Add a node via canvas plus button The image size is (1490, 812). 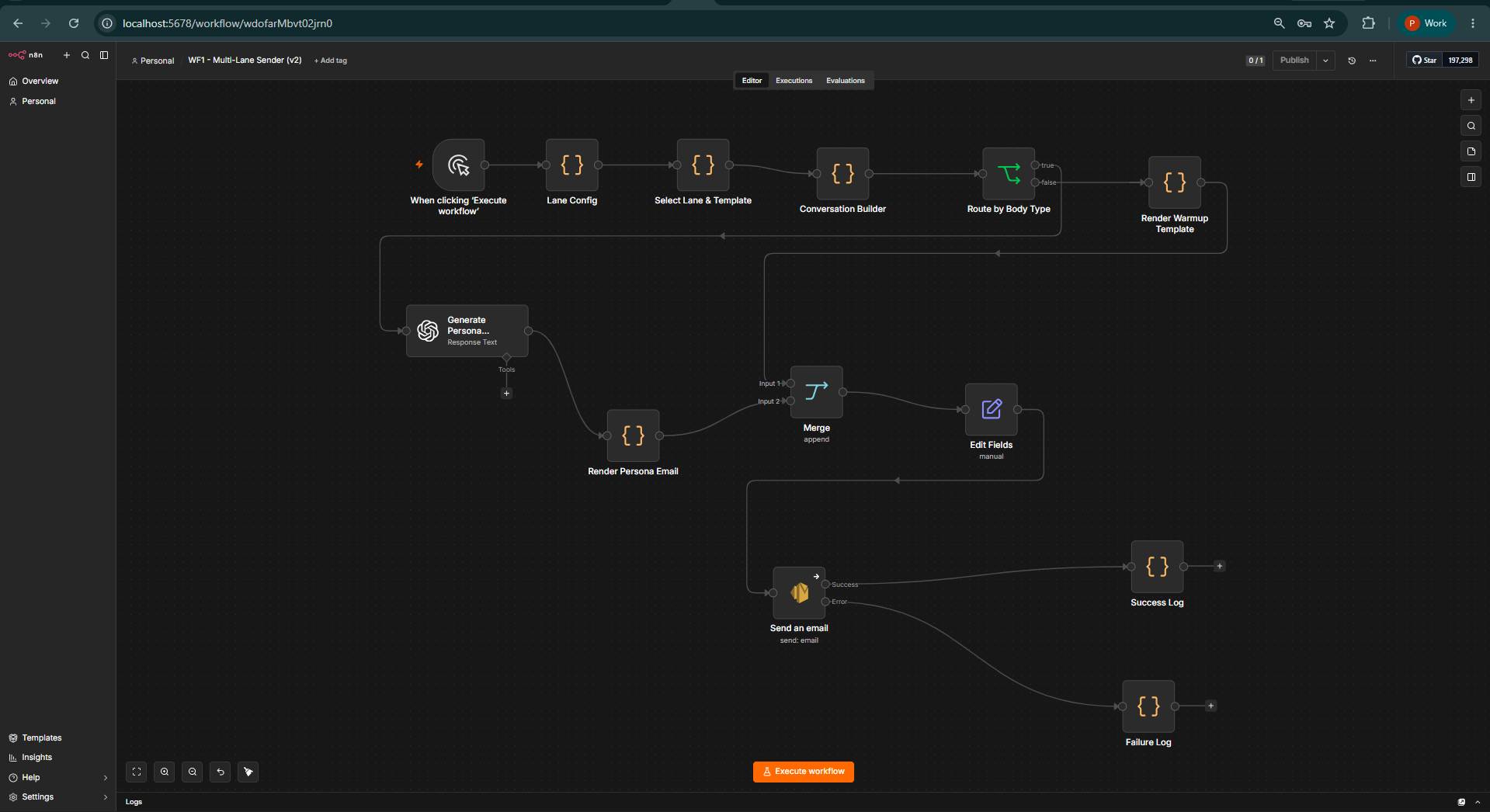(1471, 100)
